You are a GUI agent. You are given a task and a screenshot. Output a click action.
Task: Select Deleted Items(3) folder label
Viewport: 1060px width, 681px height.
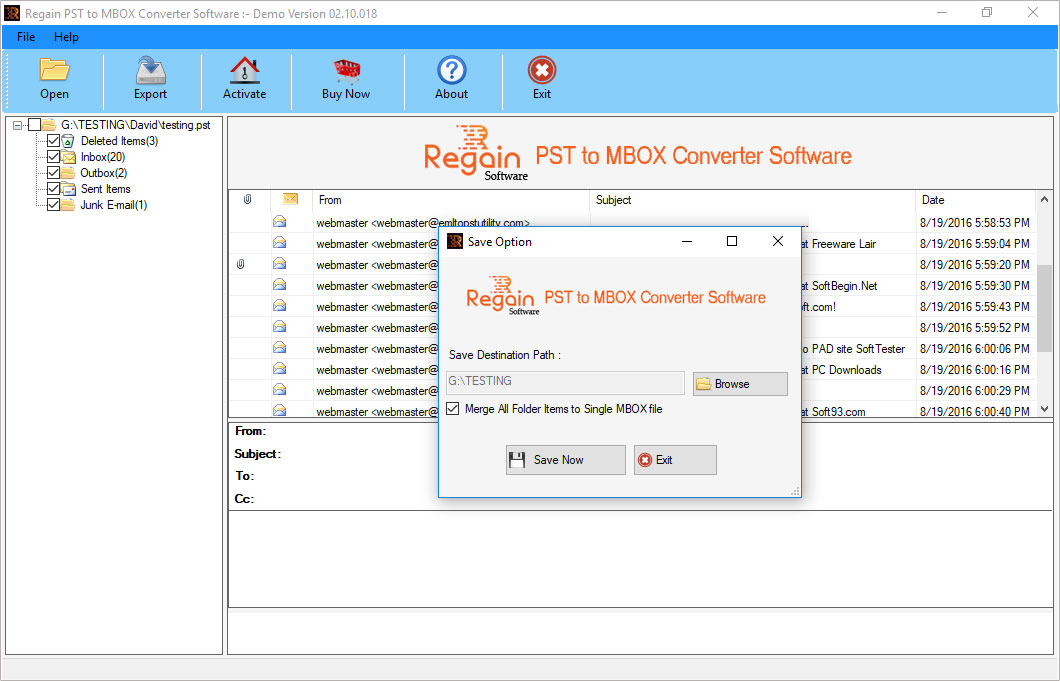120,141
